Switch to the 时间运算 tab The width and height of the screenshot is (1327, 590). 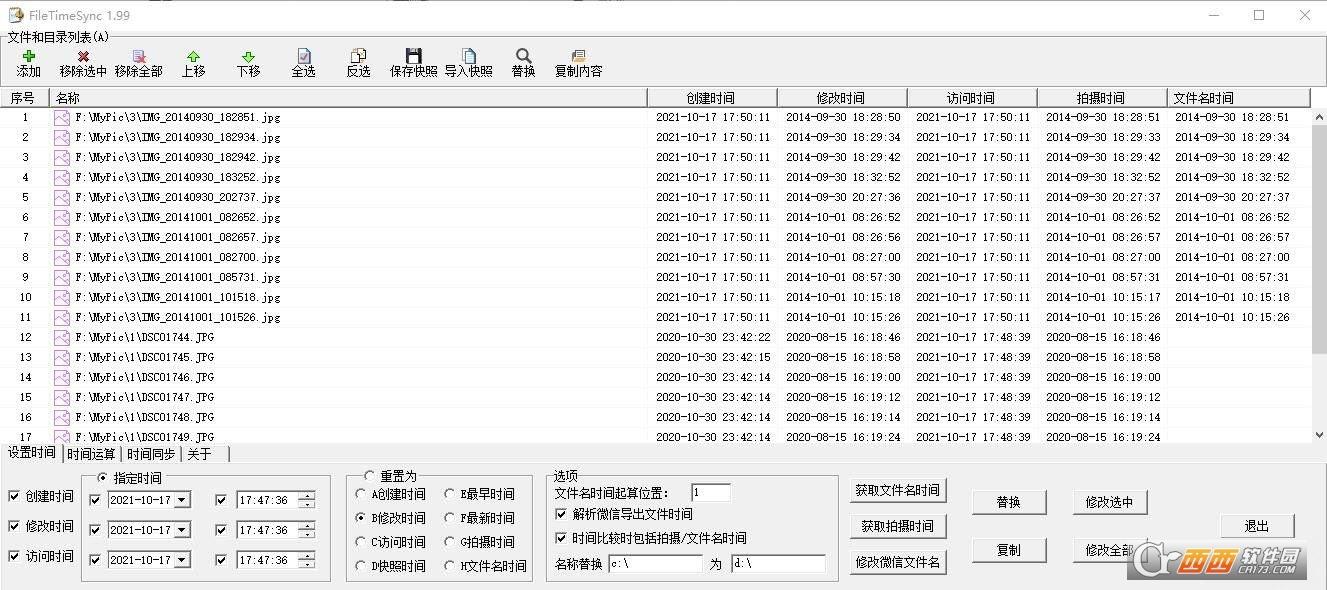[x=92, y=454]
